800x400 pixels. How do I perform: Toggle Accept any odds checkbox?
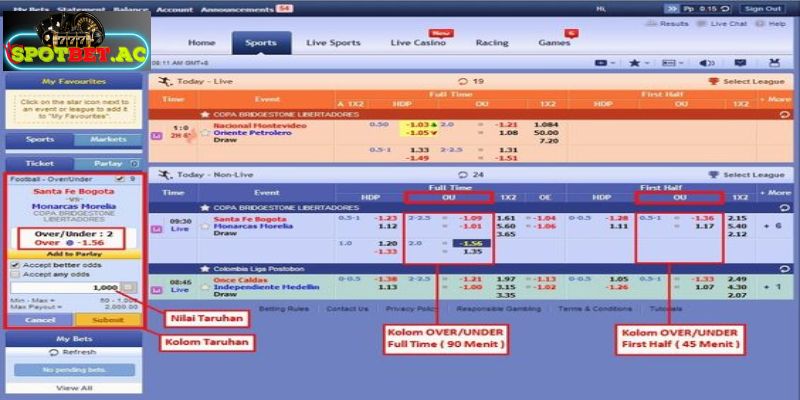pyautogui.click(x=15, y=274)
